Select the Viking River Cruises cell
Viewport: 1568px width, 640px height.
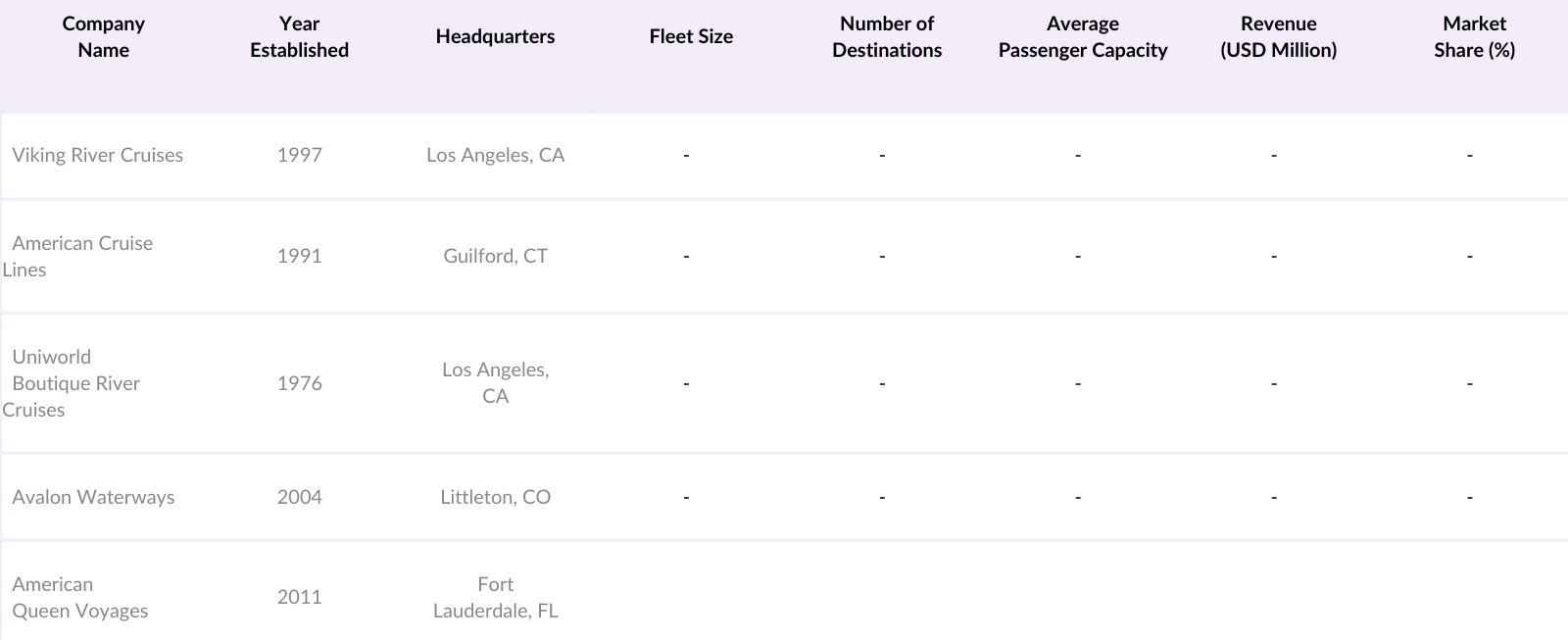pyautogui.click(x=97, y=155)
